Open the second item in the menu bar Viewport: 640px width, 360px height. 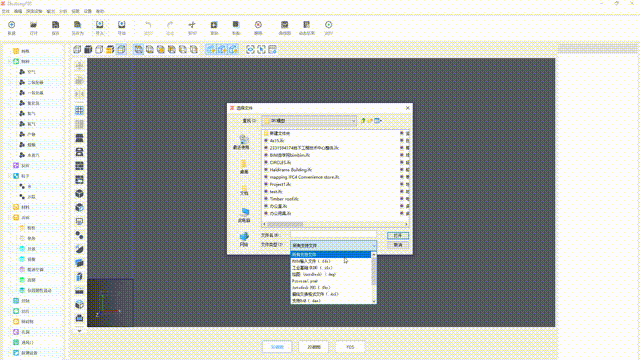(18, 11)
